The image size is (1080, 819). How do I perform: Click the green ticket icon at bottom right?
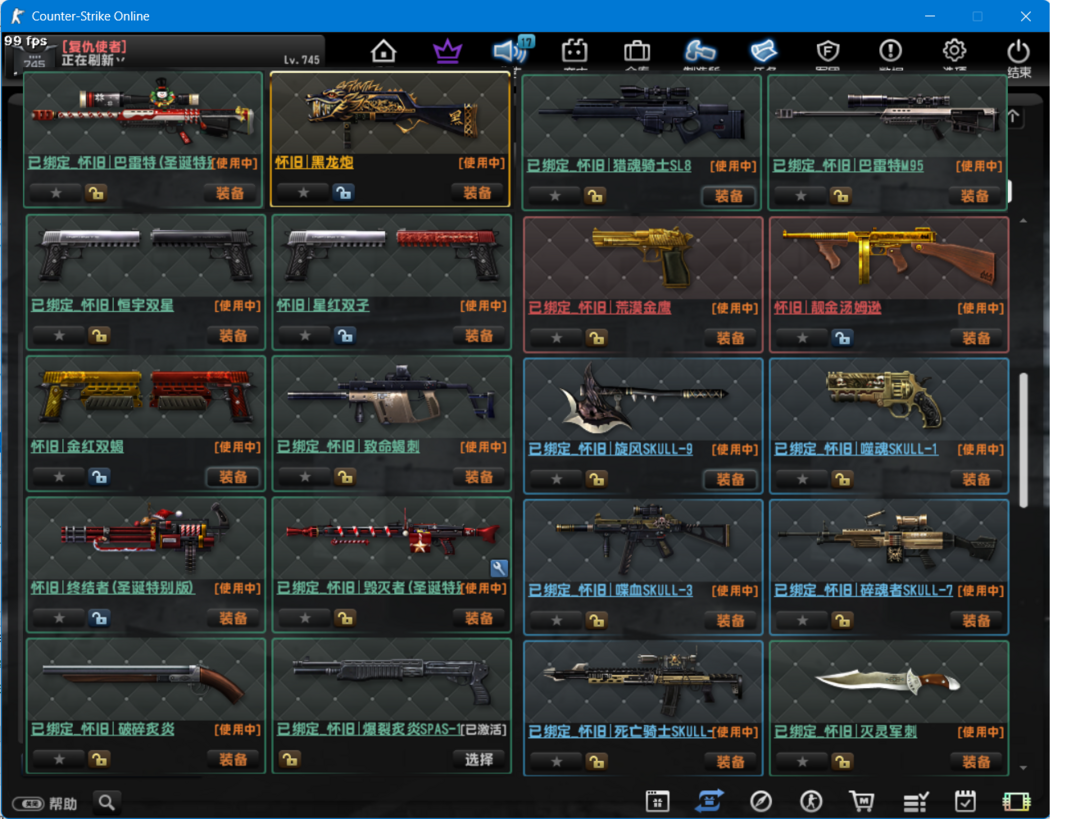coord(1016,801)
